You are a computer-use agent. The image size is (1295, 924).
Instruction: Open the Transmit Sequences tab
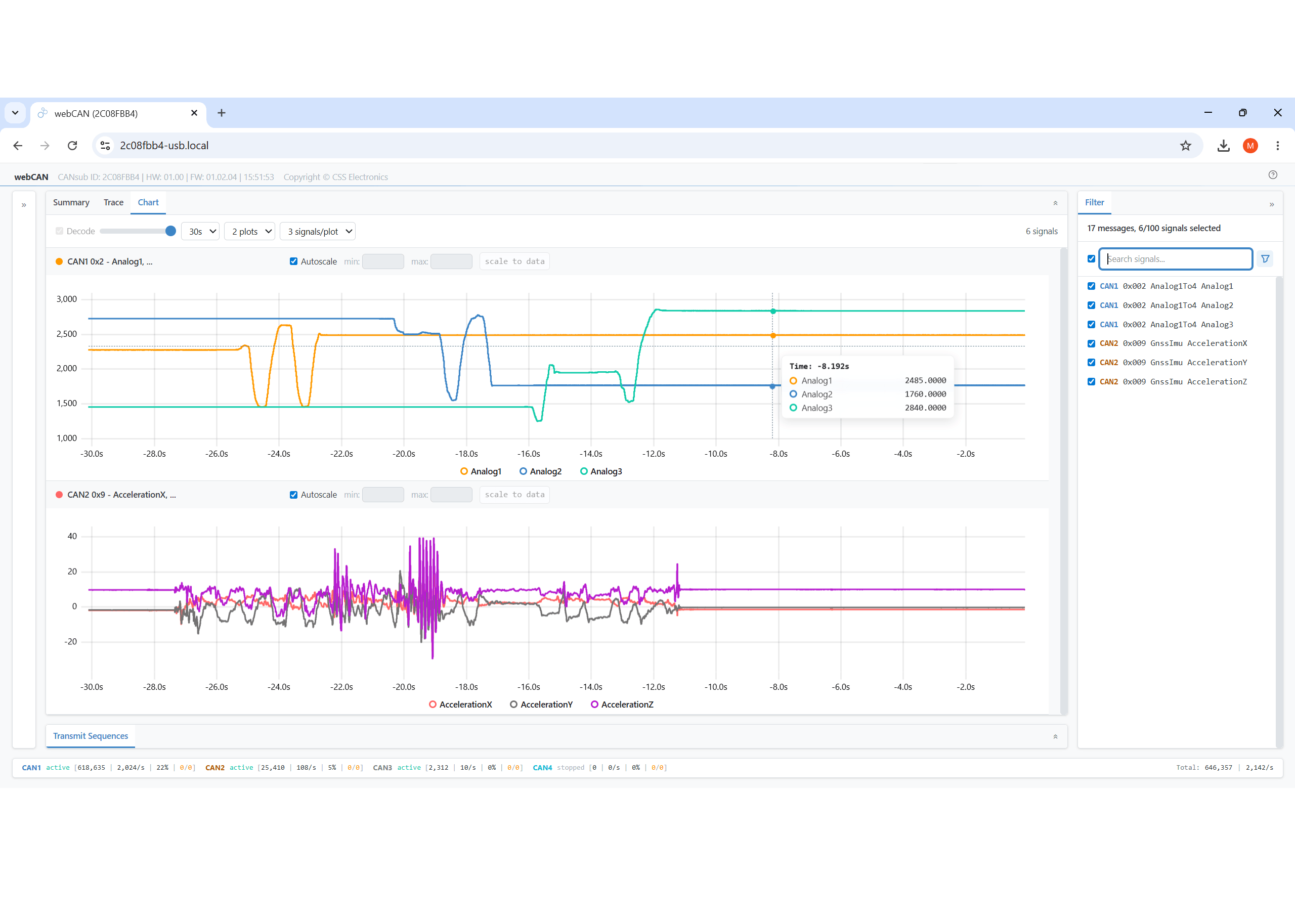91,736
